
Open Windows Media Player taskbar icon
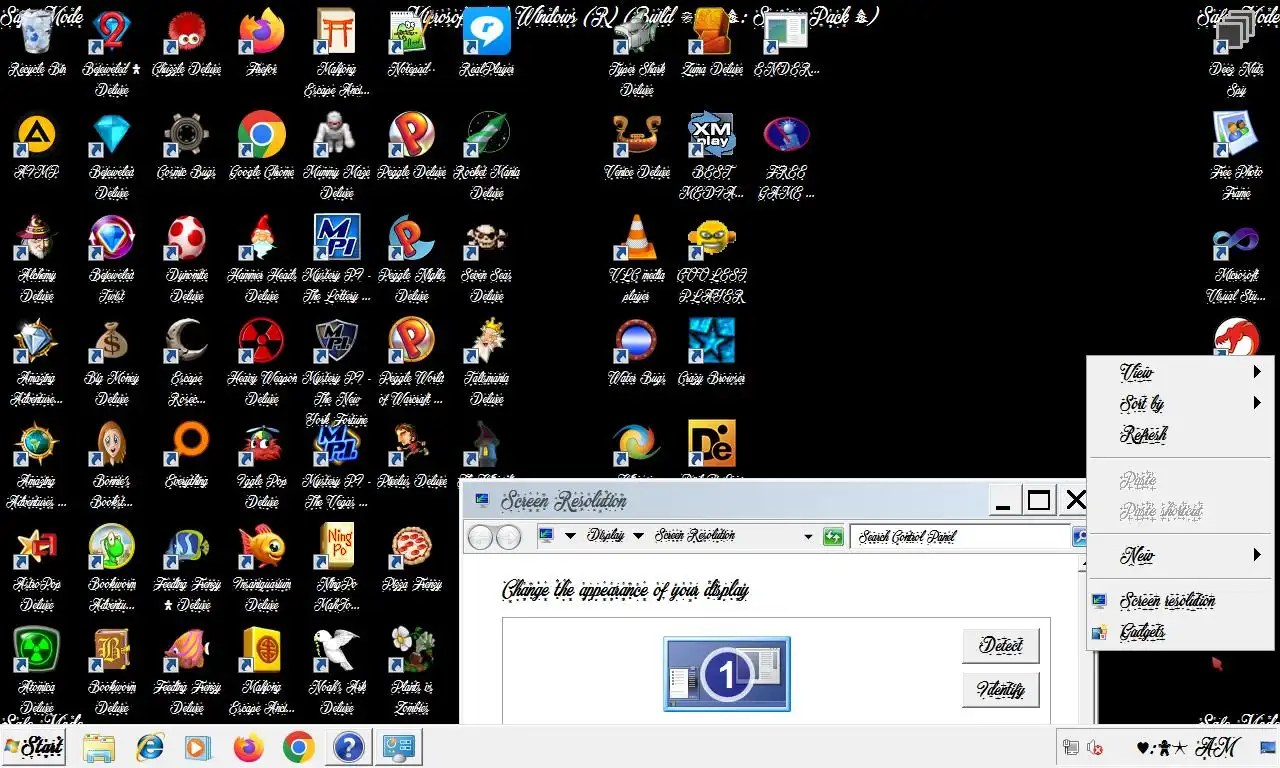pyautogui.click(x=199, y=747)
